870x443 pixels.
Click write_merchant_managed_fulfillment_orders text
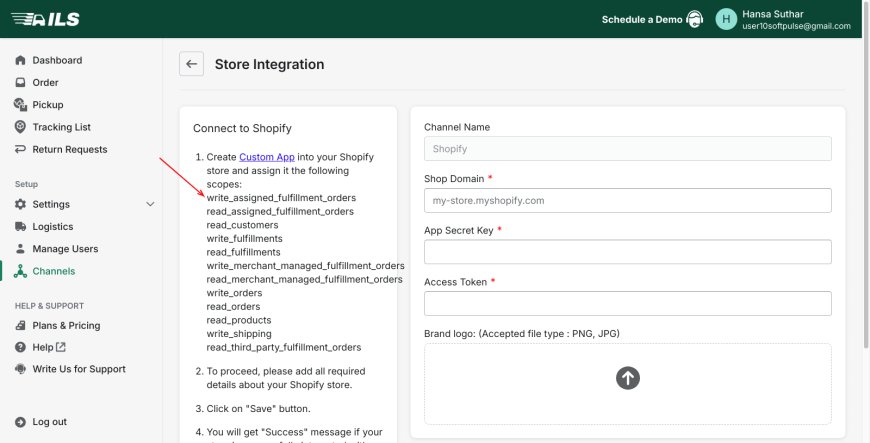[306, 266]
